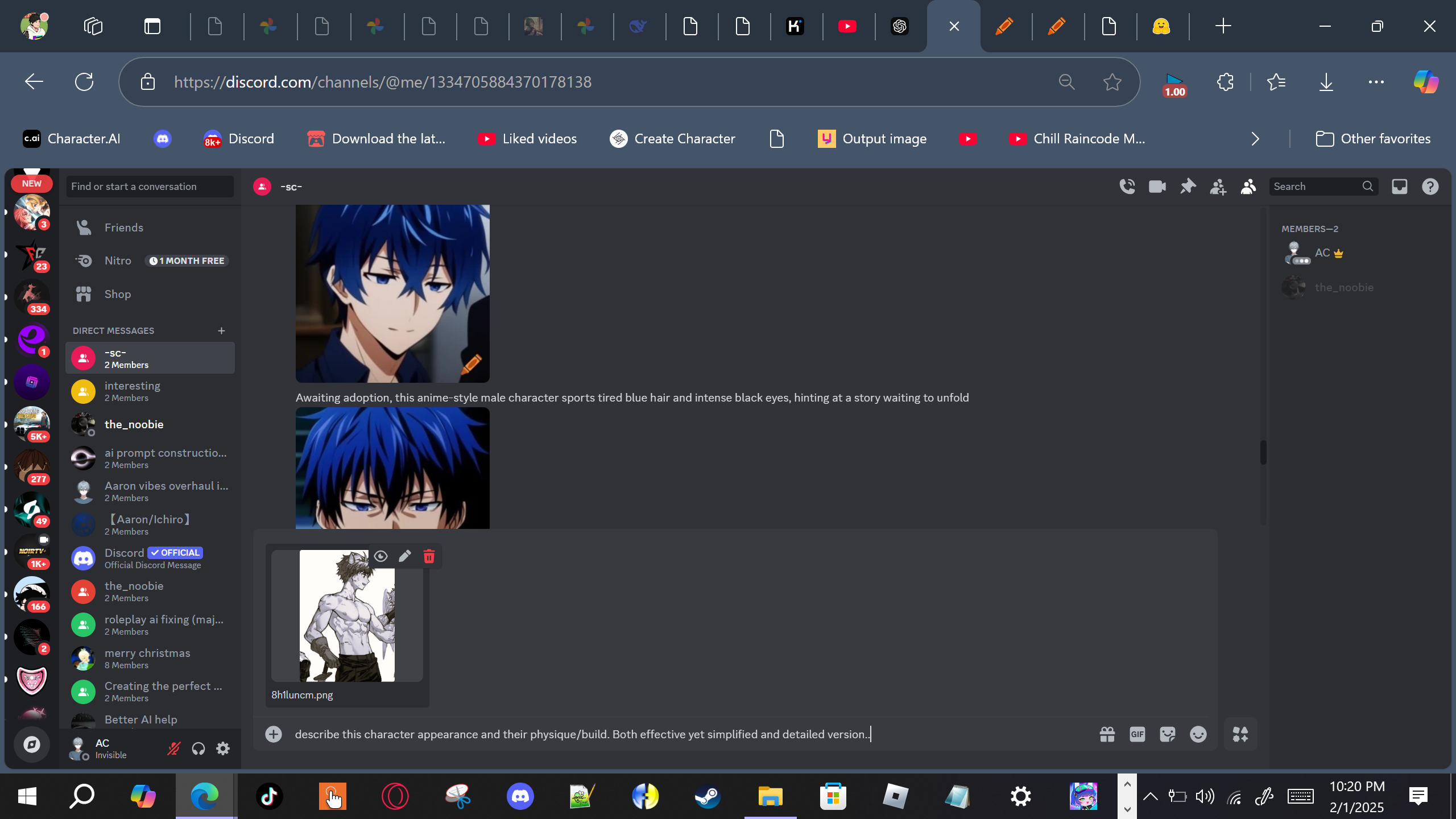Start a voice call in the -sc- group
1456x819 pixels.
click(1127, 187)
